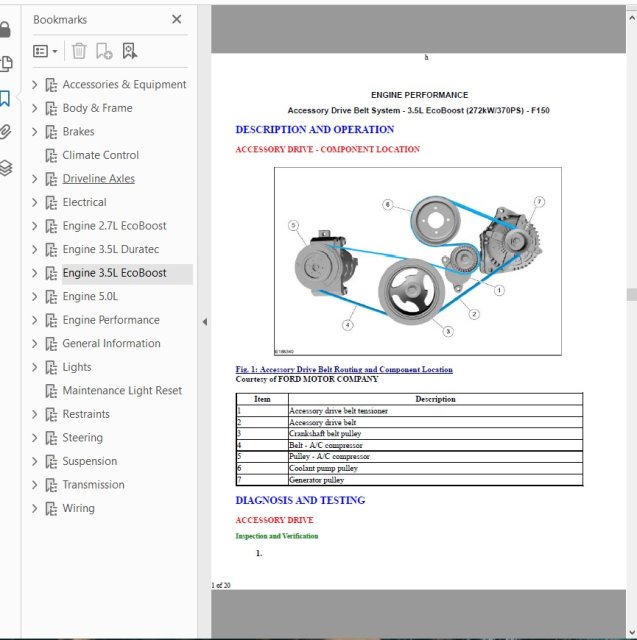The image size is (637, 640).
Task: Open the Engine Performance bookmark label
Action: pyautogui.click(x=111, y=320)
